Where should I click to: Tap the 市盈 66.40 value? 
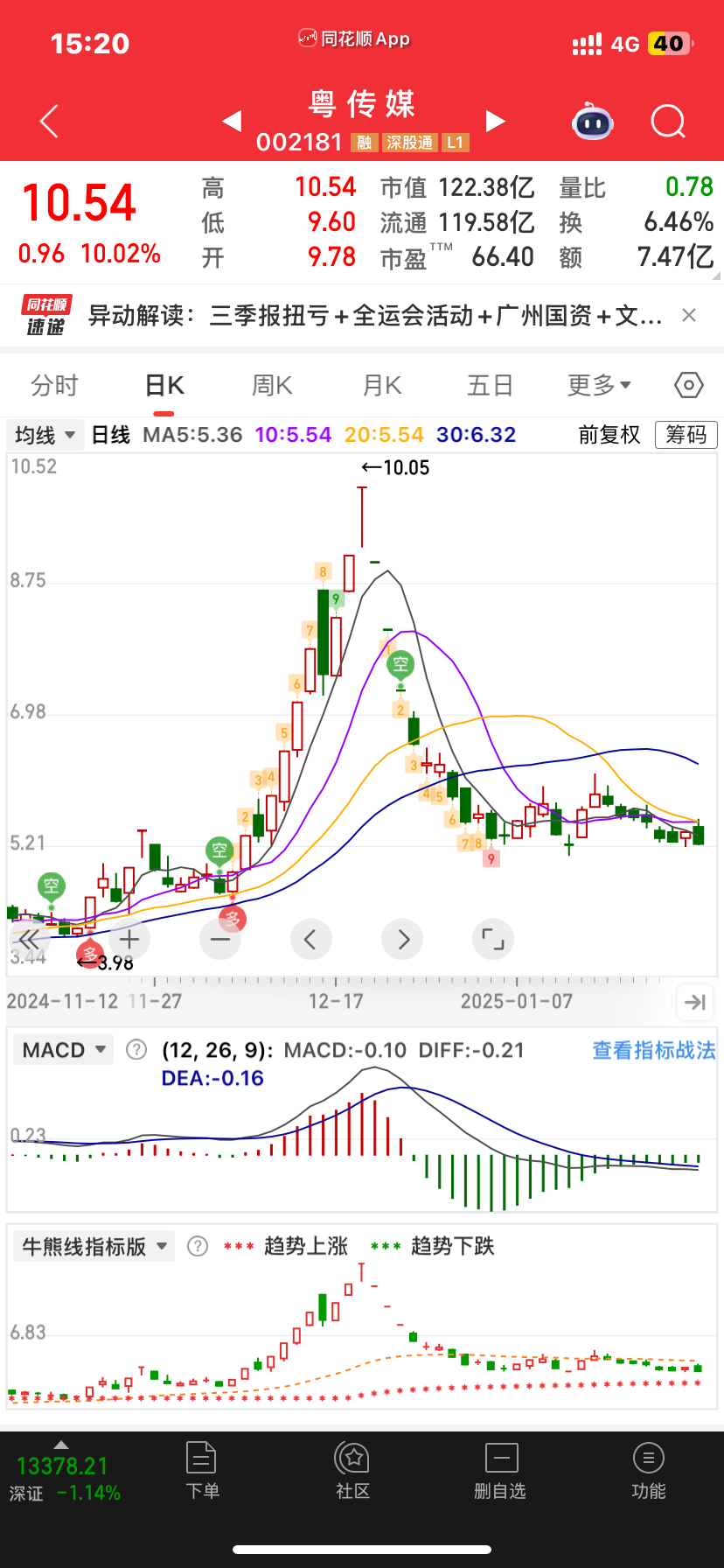coord(457,257)
